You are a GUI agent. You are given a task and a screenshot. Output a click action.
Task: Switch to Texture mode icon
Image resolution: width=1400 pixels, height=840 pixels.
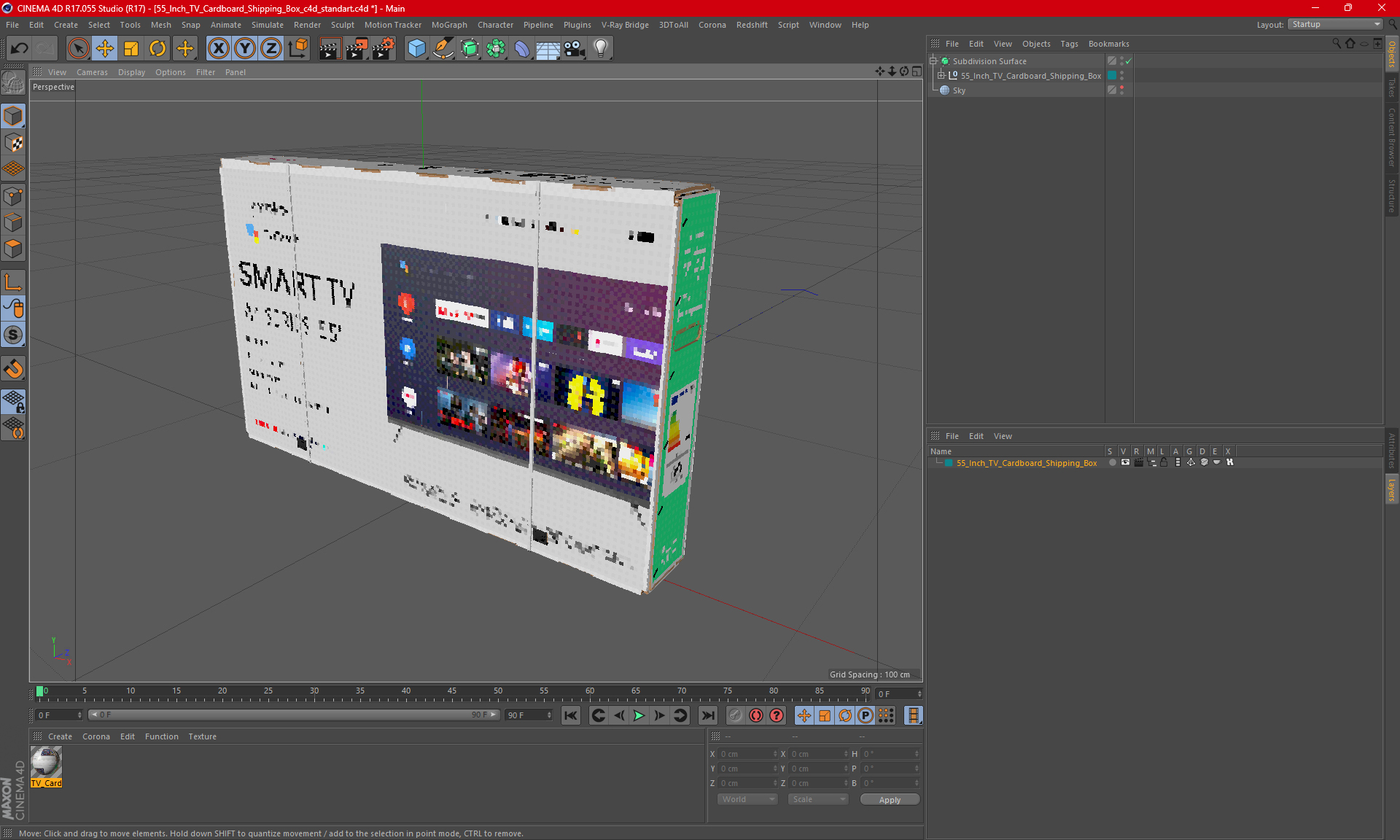13,143
